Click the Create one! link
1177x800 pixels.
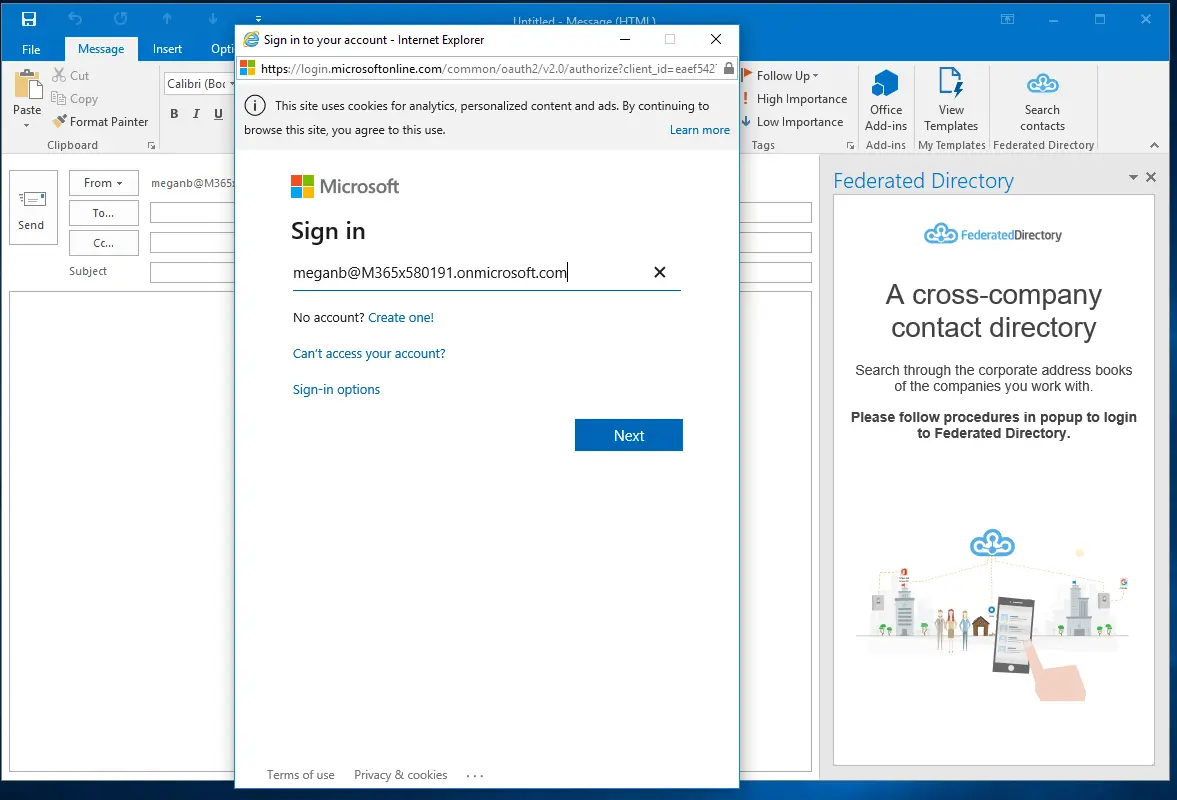401,317
